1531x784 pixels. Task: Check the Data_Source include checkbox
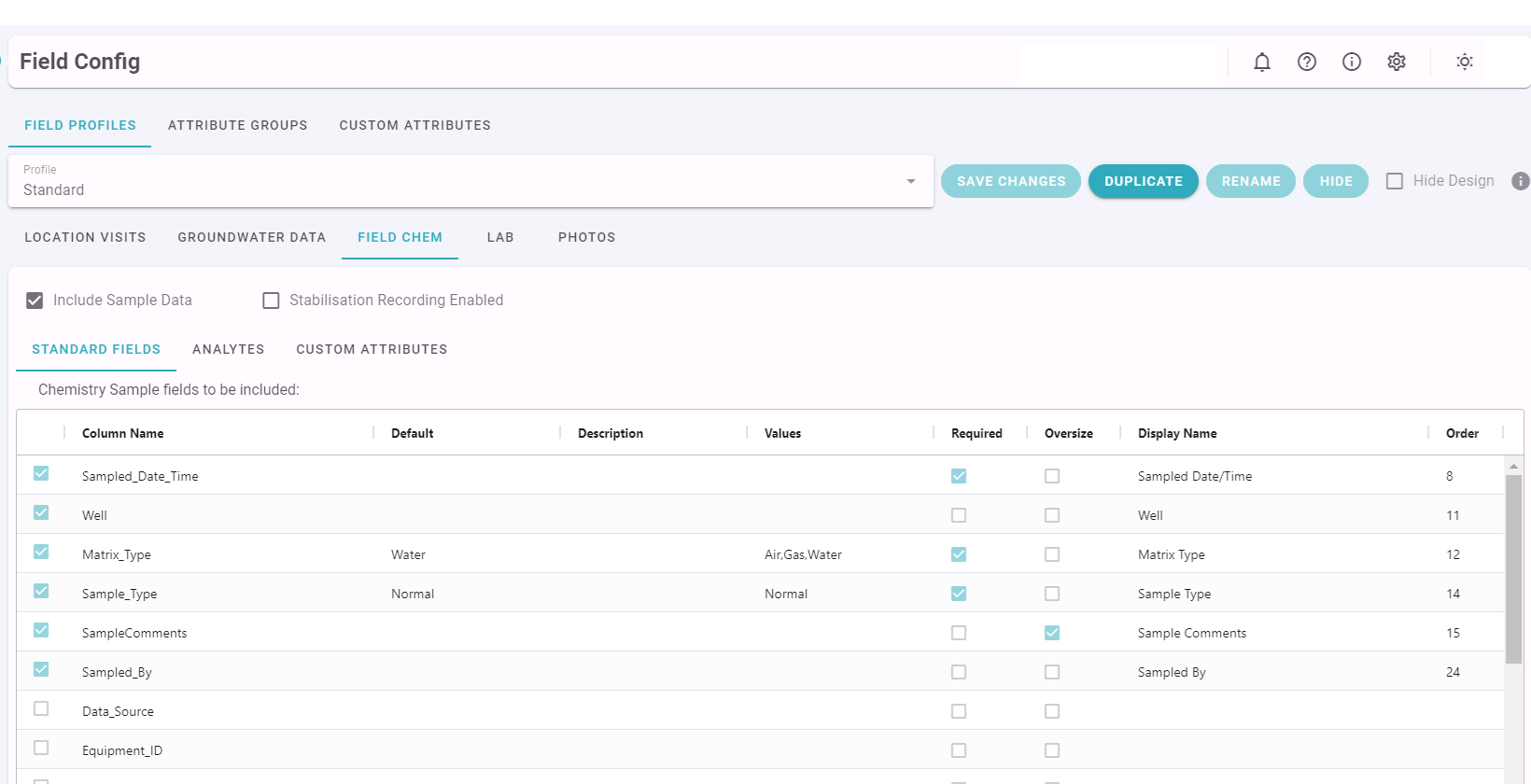click(x=41, y=708)
